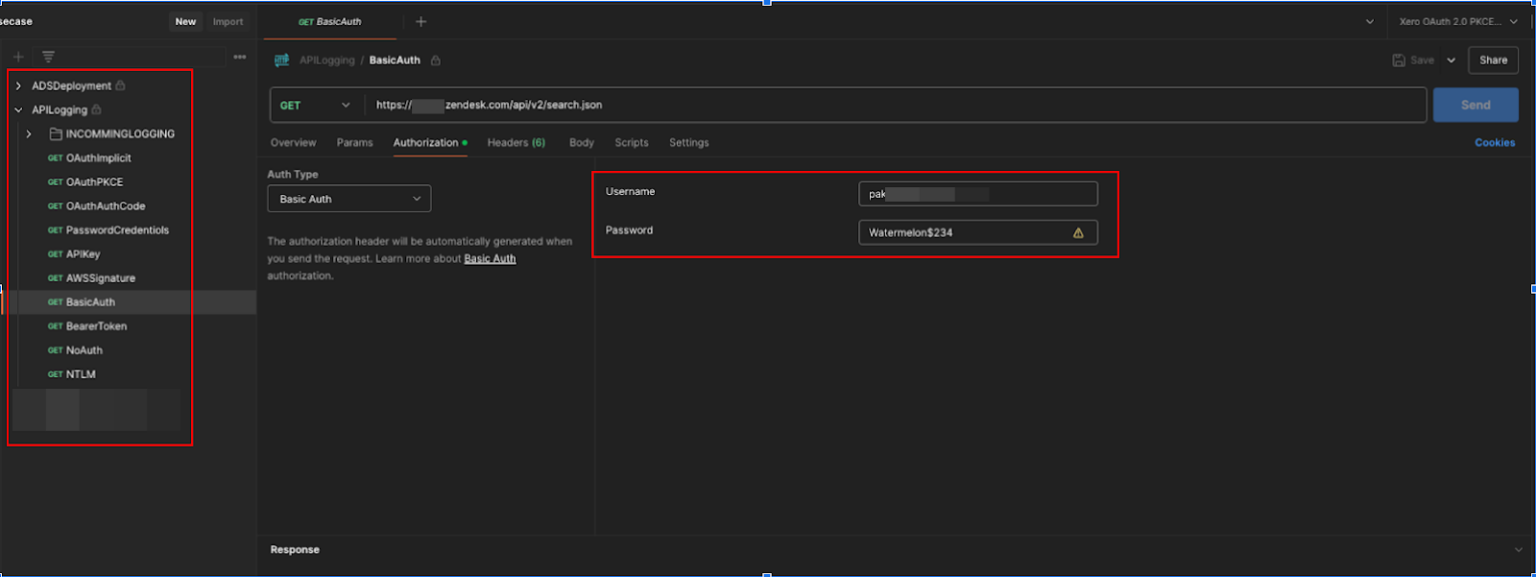
Task: Click the INCOMMINGLOGGING folder icon
Action: 56,134
